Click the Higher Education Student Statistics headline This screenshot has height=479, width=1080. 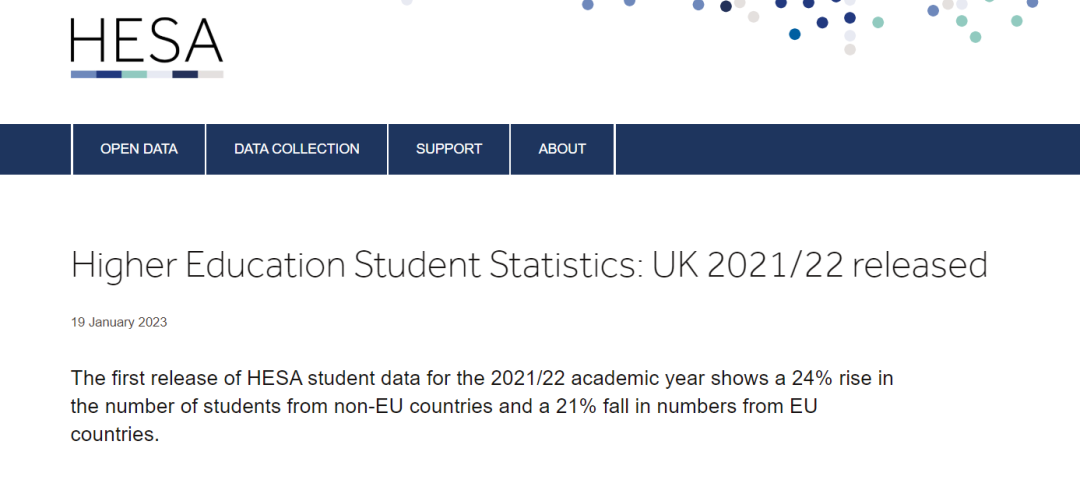(x=529, y=265)
